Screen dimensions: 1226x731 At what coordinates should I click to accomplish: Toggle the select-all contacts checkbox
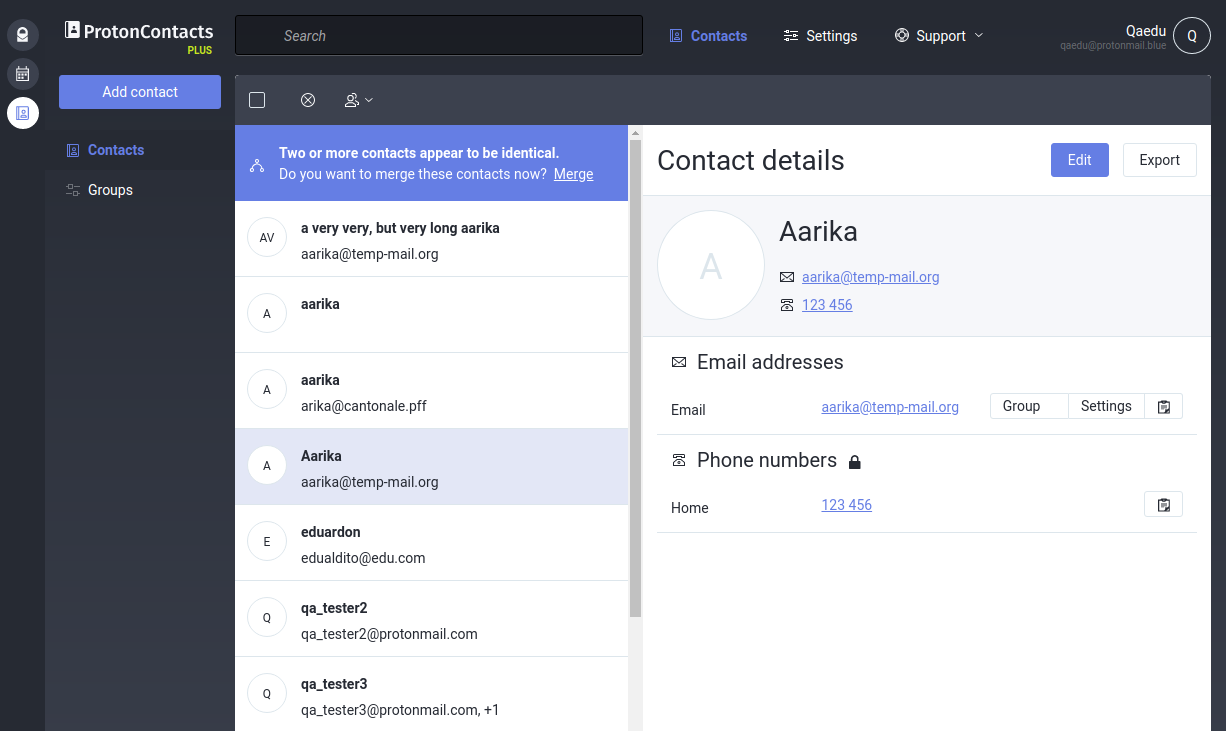(257, 99)
